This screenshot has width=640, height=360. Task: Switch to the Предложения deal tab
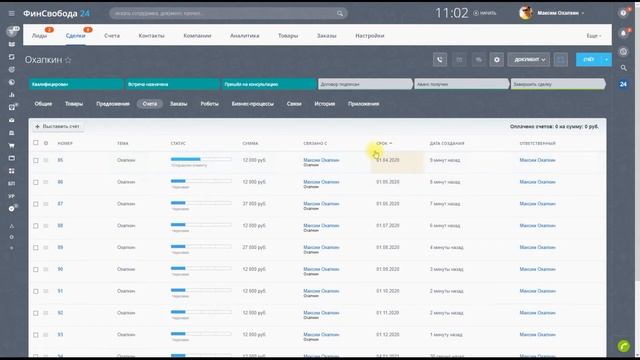113,104
